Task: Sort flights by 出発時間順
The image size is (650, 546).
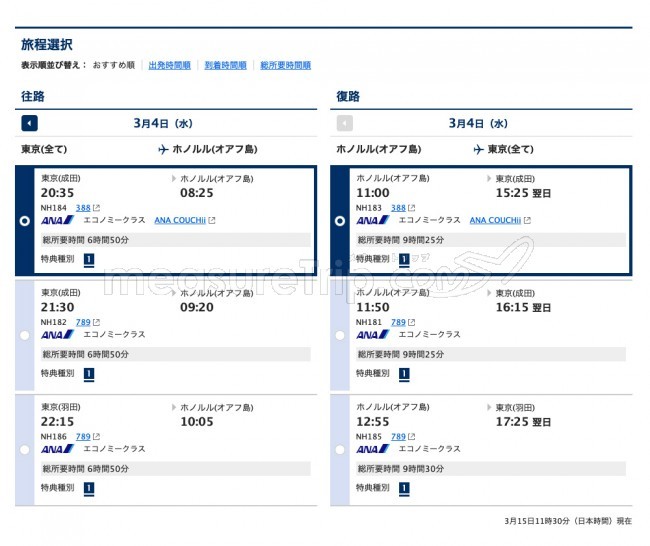Action: [x=169, y=65]
